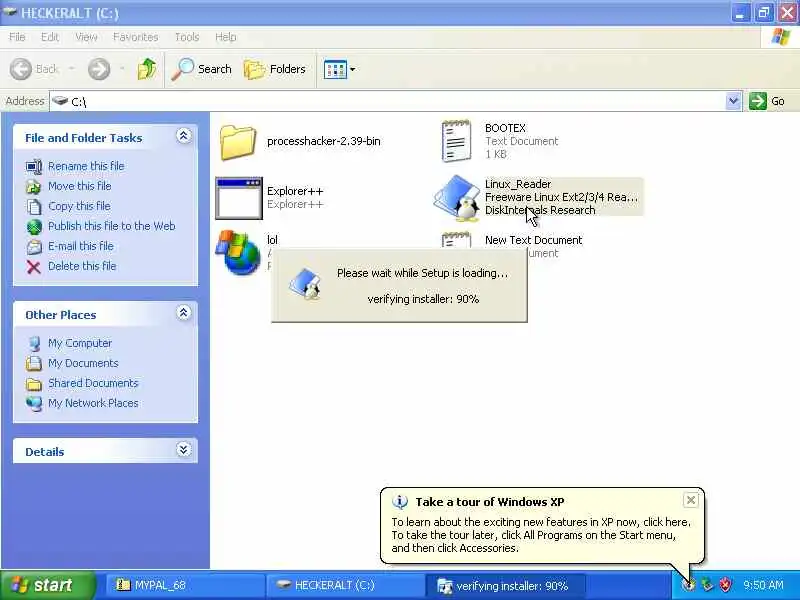
Task: Click verifying installer 90% progress text
Action: click(423, 299)
